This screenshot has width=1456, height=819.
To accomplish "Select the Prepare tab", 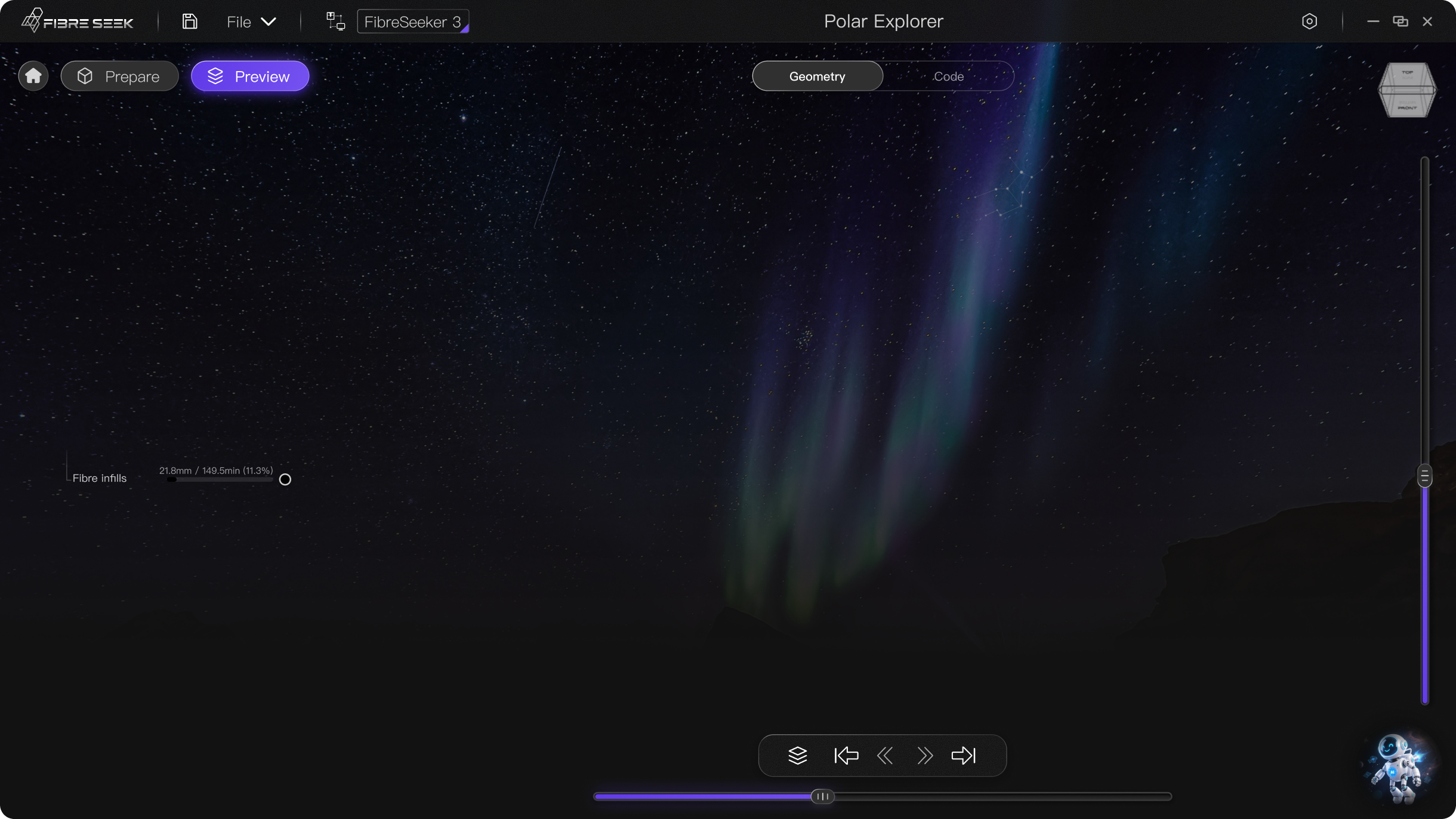I will (119, 76).
